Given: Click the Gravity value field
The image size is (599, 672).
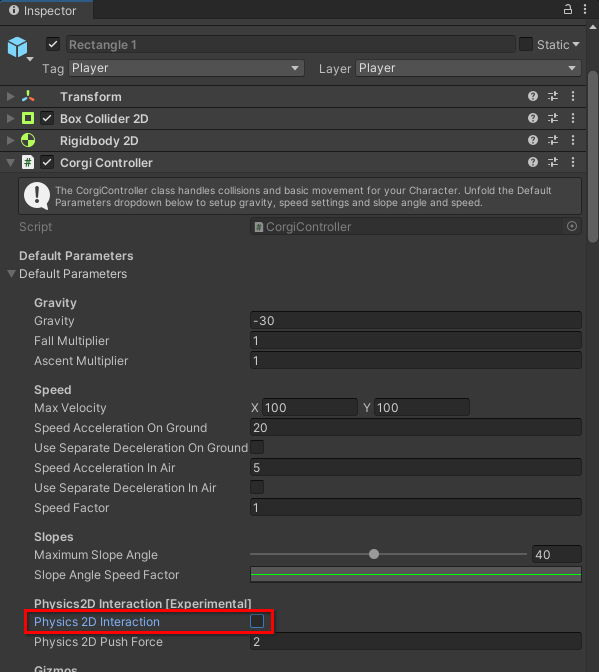Looking at the screenshot, I should tap(416, 320).
